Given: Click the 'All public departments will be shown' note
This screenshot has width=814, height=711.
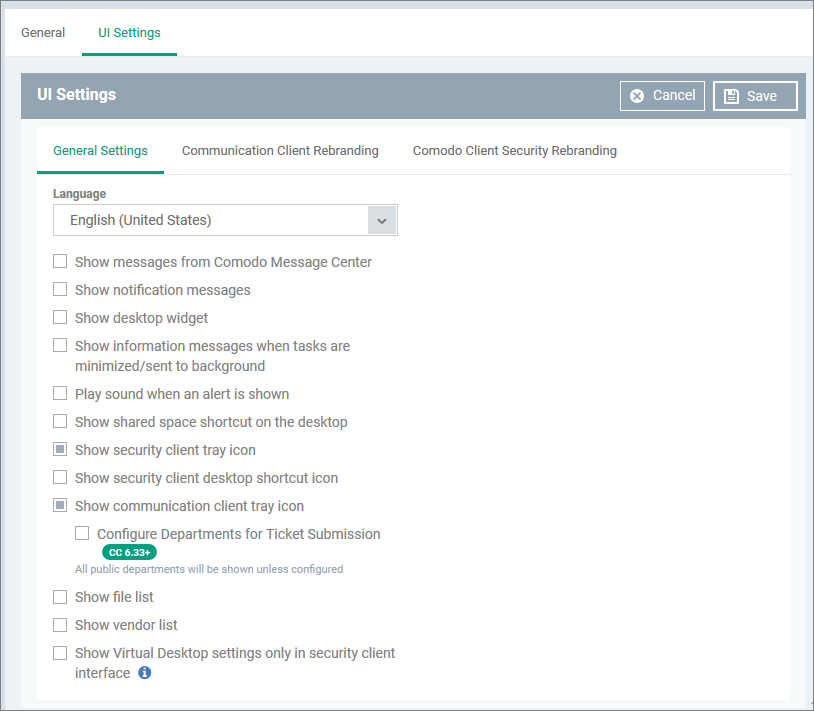Looking at the screenshot, I should 209,569.
